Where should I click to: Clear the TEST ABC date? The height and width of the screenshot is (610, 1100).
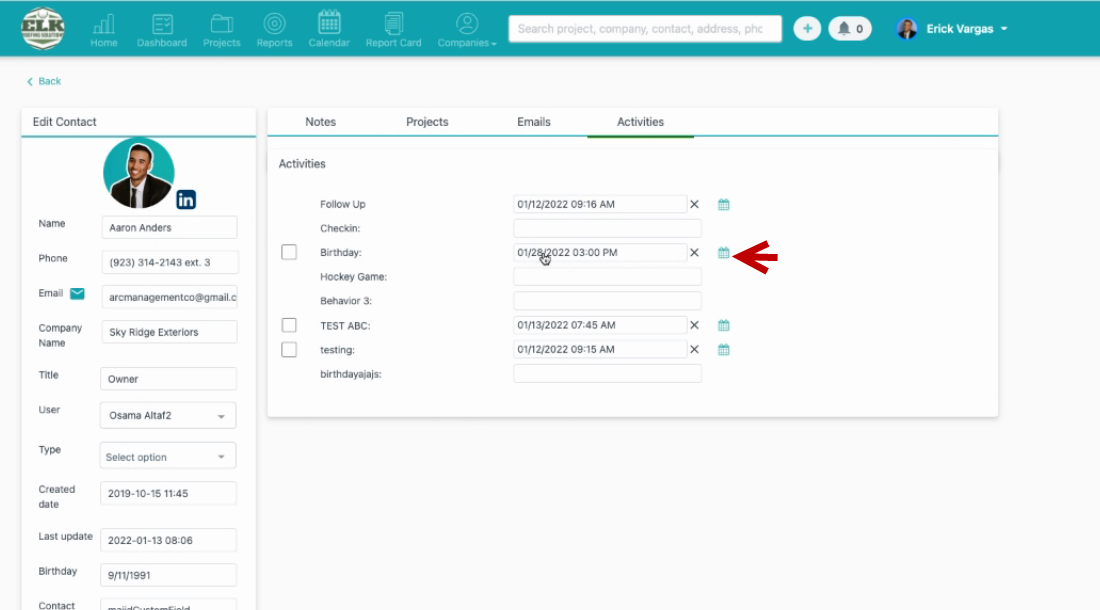[x=694, y=325]
